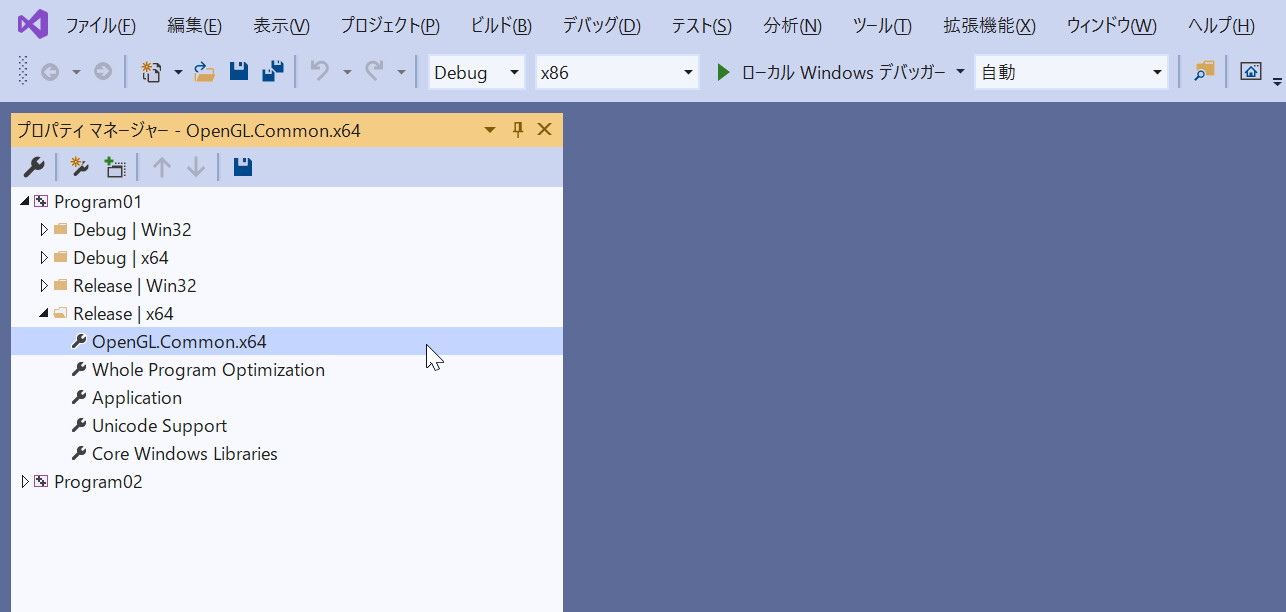Click Add Existing Property Sheet icon
The image size is (1286, 612).
click(x=115, y=167)
